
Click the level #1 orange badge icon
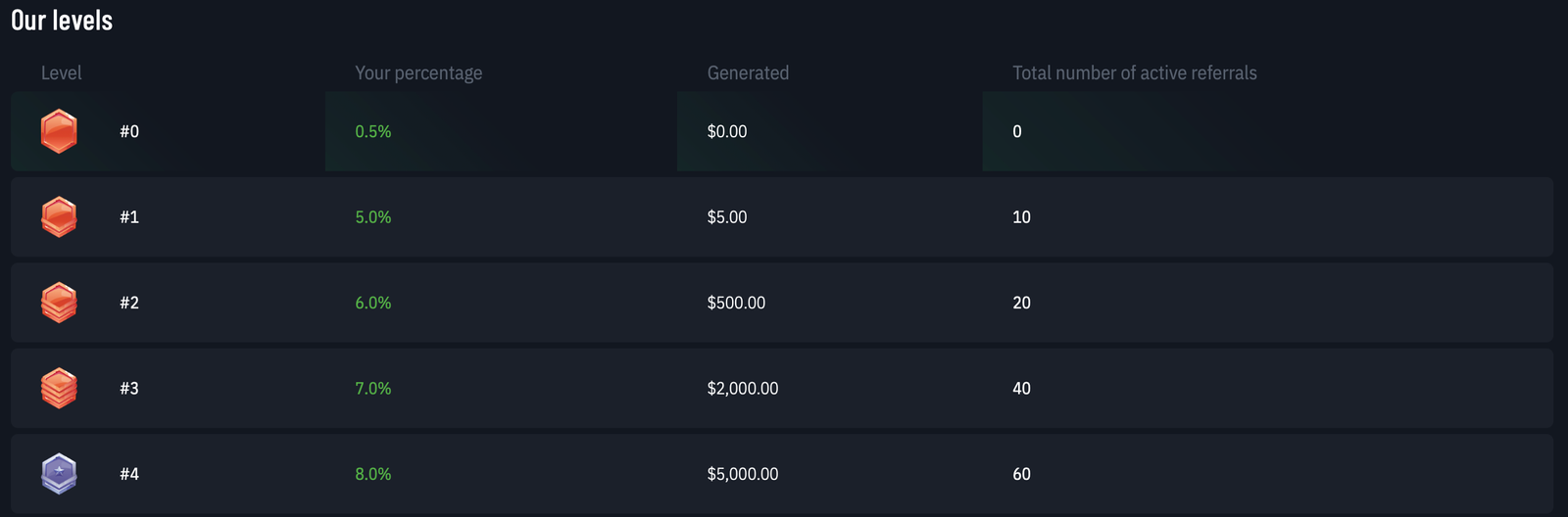(x=59, y=216)
